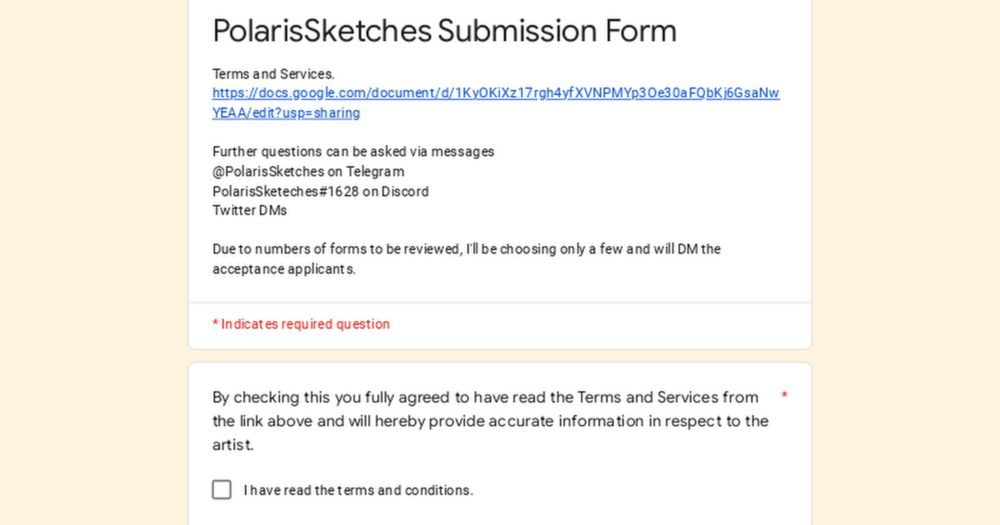Select the '@PolarisSketches on Telegram' line
The image size is (1000, 525).
(308, 172)
